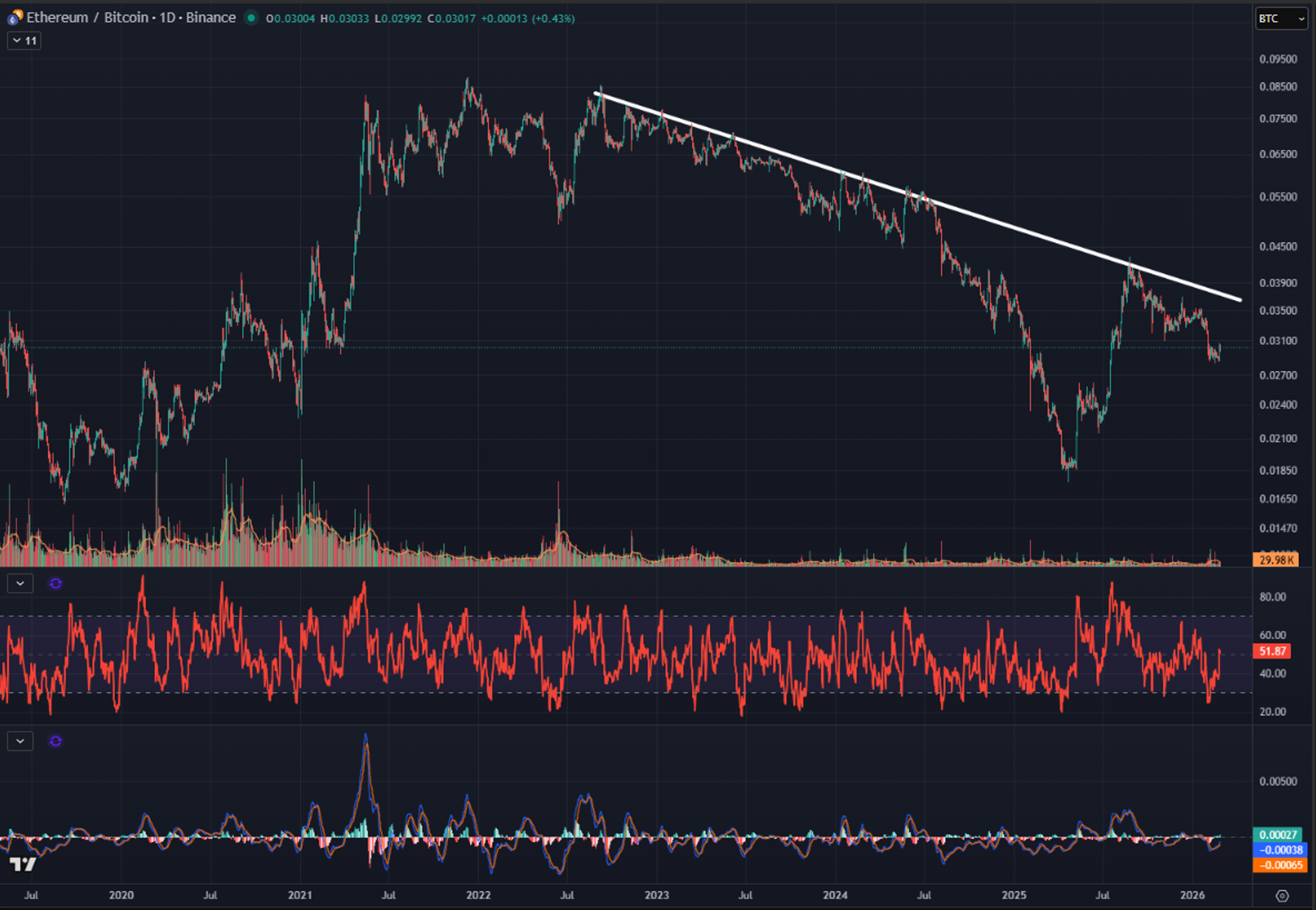Click the blue -0.00038 MACD value label

1280,850
